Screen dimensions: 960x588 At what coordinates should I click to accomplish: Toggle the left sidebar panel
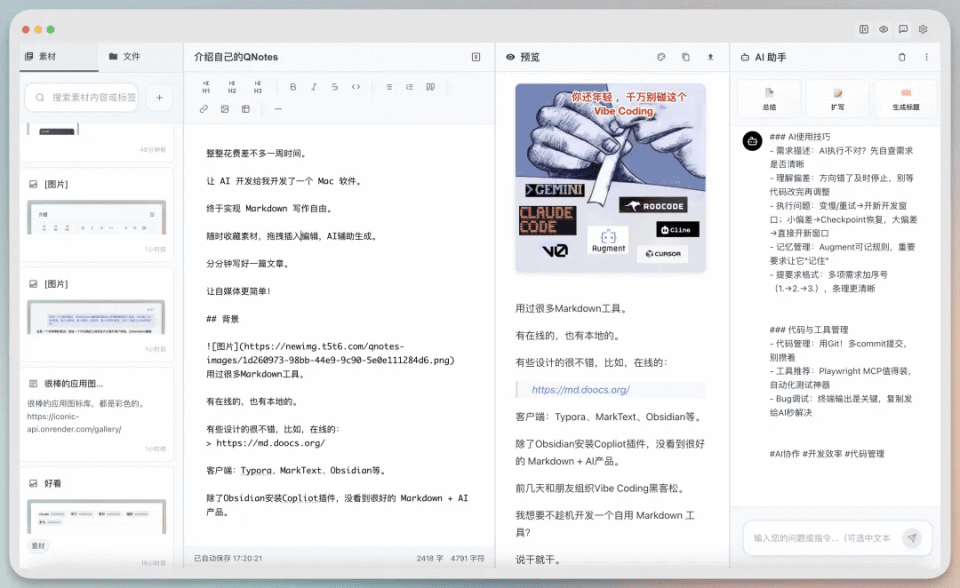pos(864,30)
